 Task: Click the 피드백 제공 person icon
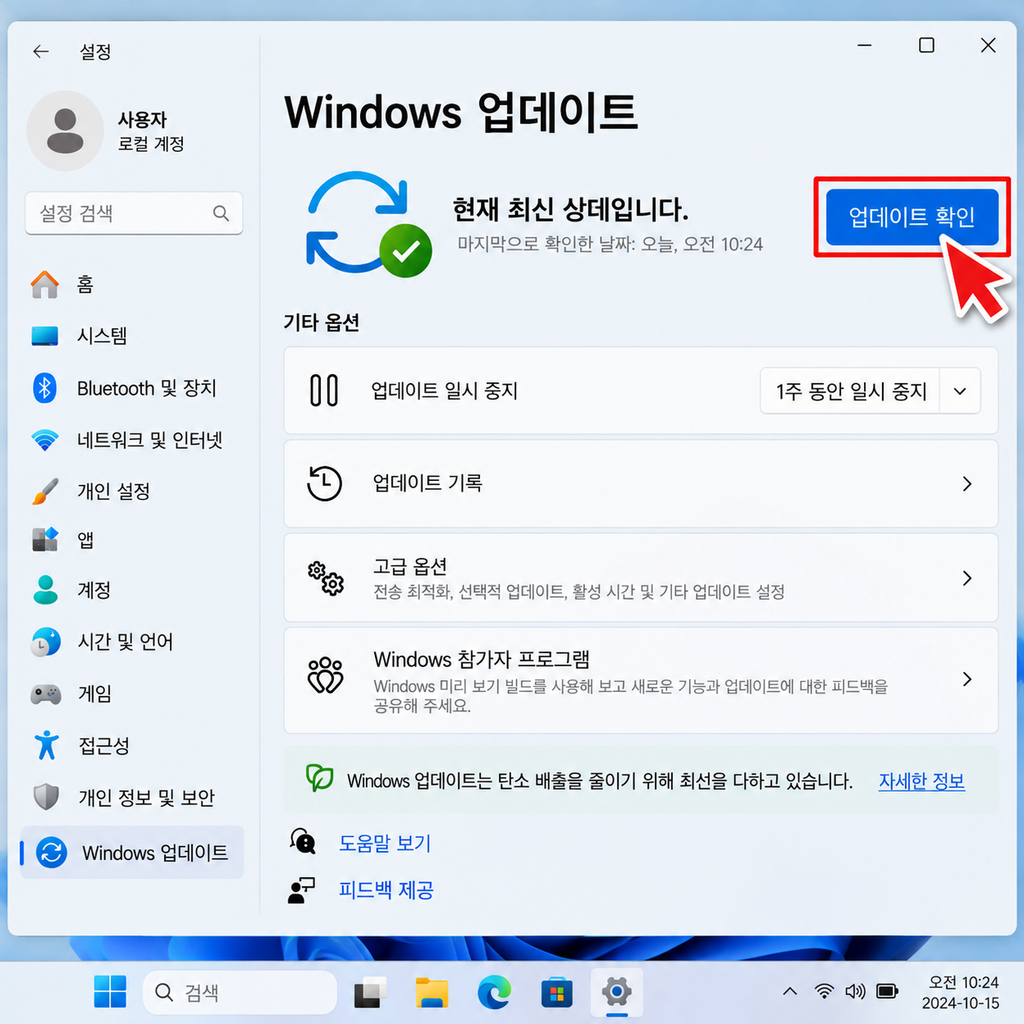coord(302,889)
